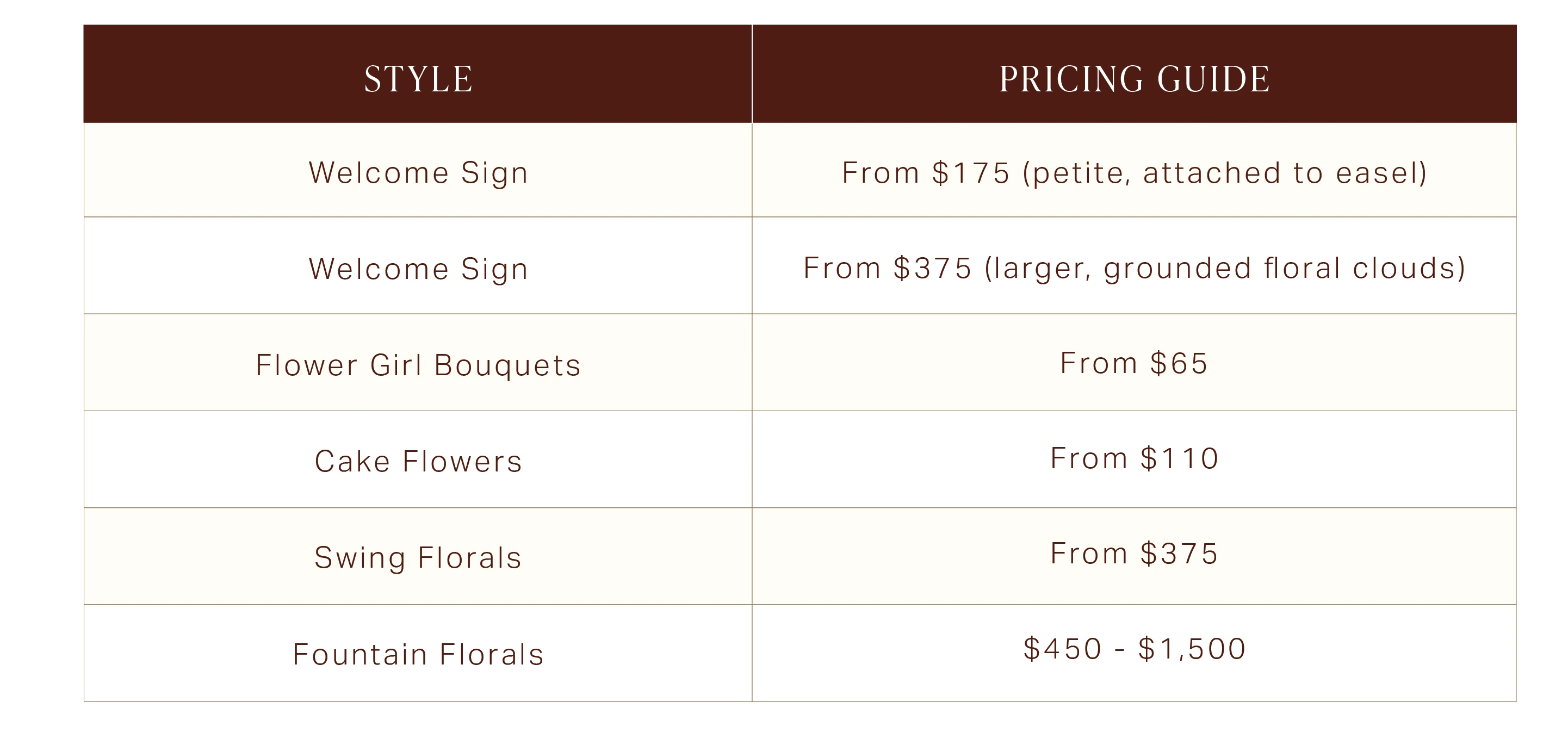Click the $1,500 upper price for Fountain Florals
The width and height of the screenshot is (1568, 733).
click(x=1192, y=649)
